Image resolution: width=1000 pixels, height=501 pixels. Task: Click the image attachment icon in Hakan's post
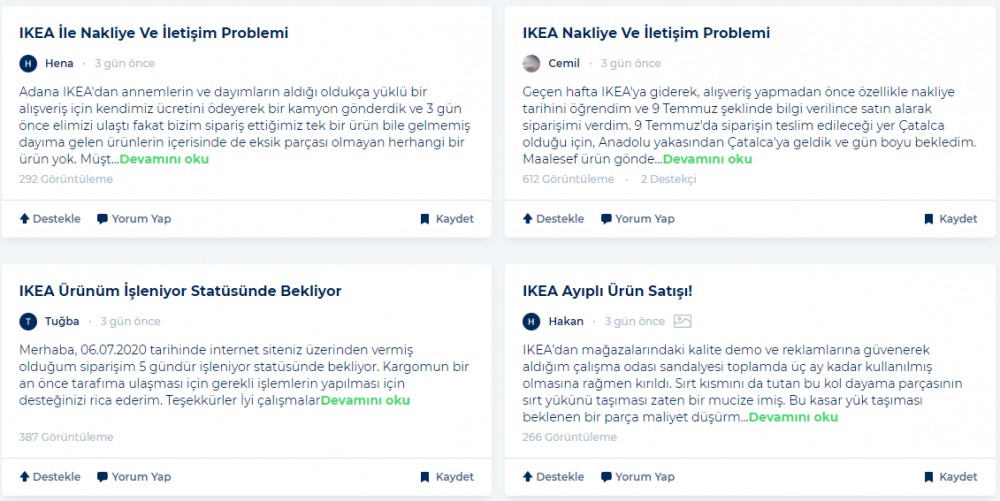(x=683, y=321)
